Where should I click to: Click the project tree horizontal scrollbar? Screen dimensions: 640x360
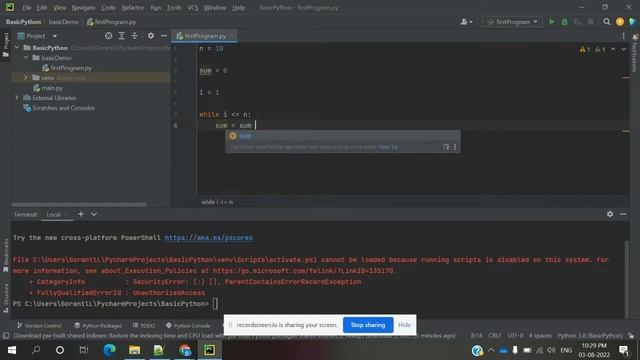click(x=79, y=204)
